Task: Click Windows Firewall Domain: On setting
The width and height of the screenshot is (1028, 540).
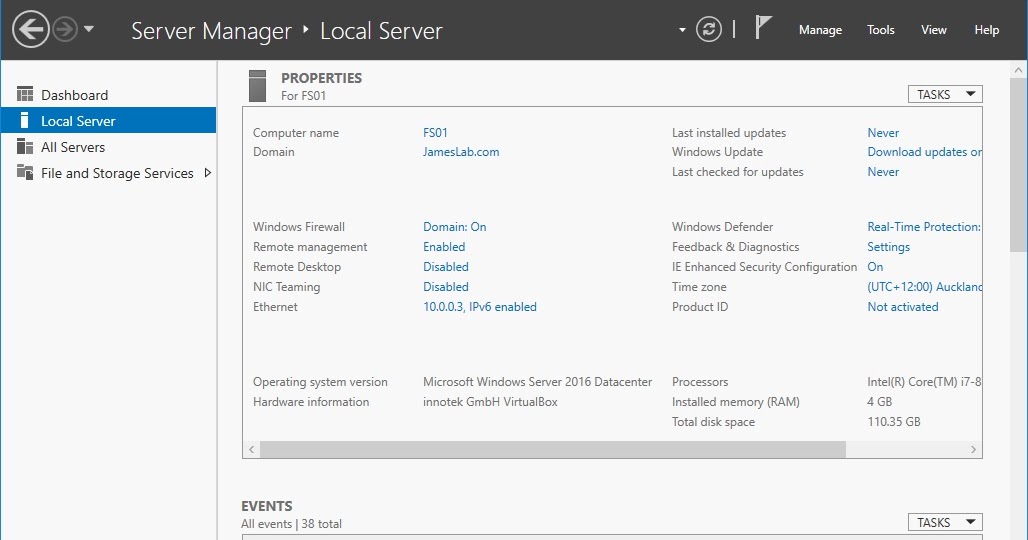Action: pos(454,227)
